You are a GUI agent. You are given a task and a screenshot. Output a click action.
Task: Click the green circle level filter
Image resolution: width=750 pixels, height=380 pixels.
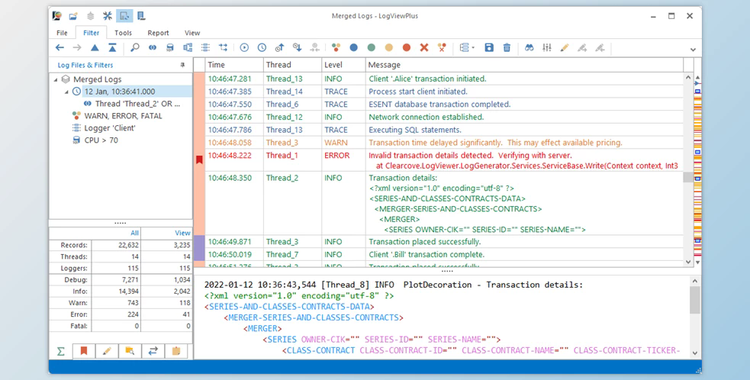[x=371, y=47]
